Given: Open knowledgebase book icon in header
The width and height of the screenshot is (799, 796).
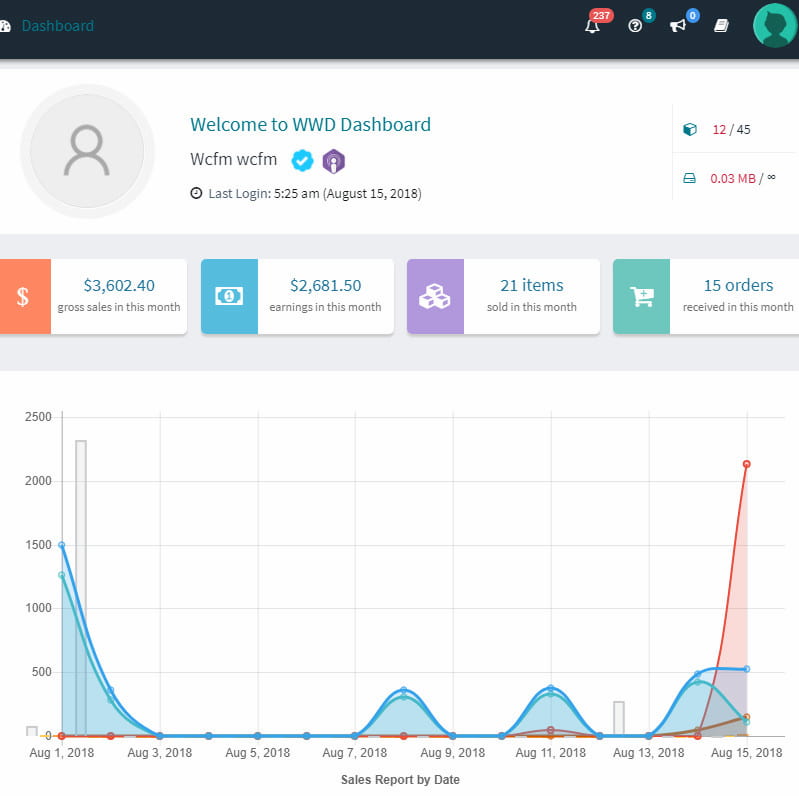Looking at the screenshot, I should pyautogui.click(x=721, y=25).
